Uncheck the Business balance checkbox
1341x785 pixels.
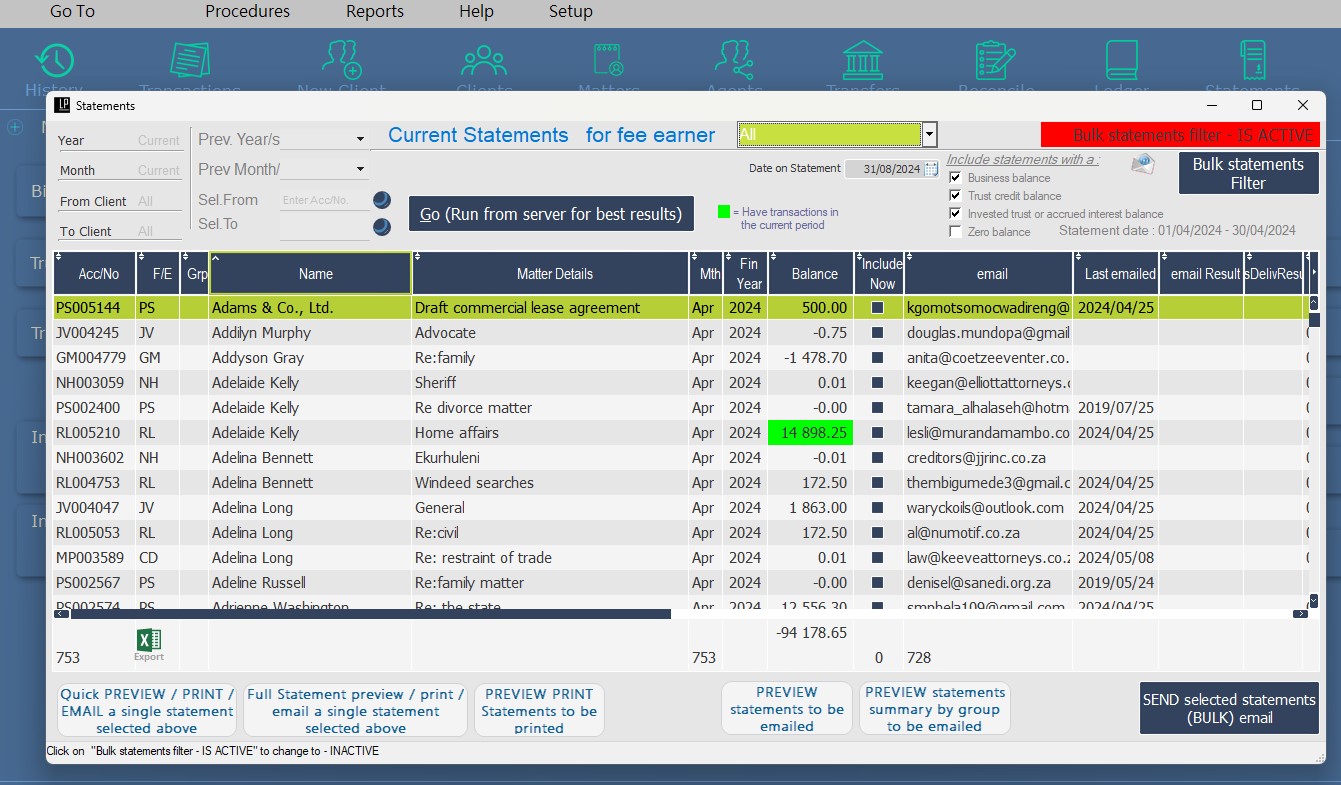point(955,178)
